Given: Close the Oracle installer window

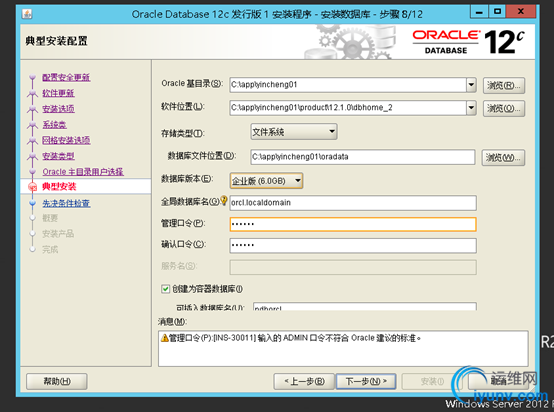Looking at the screenshot, I should click(520, 12).
